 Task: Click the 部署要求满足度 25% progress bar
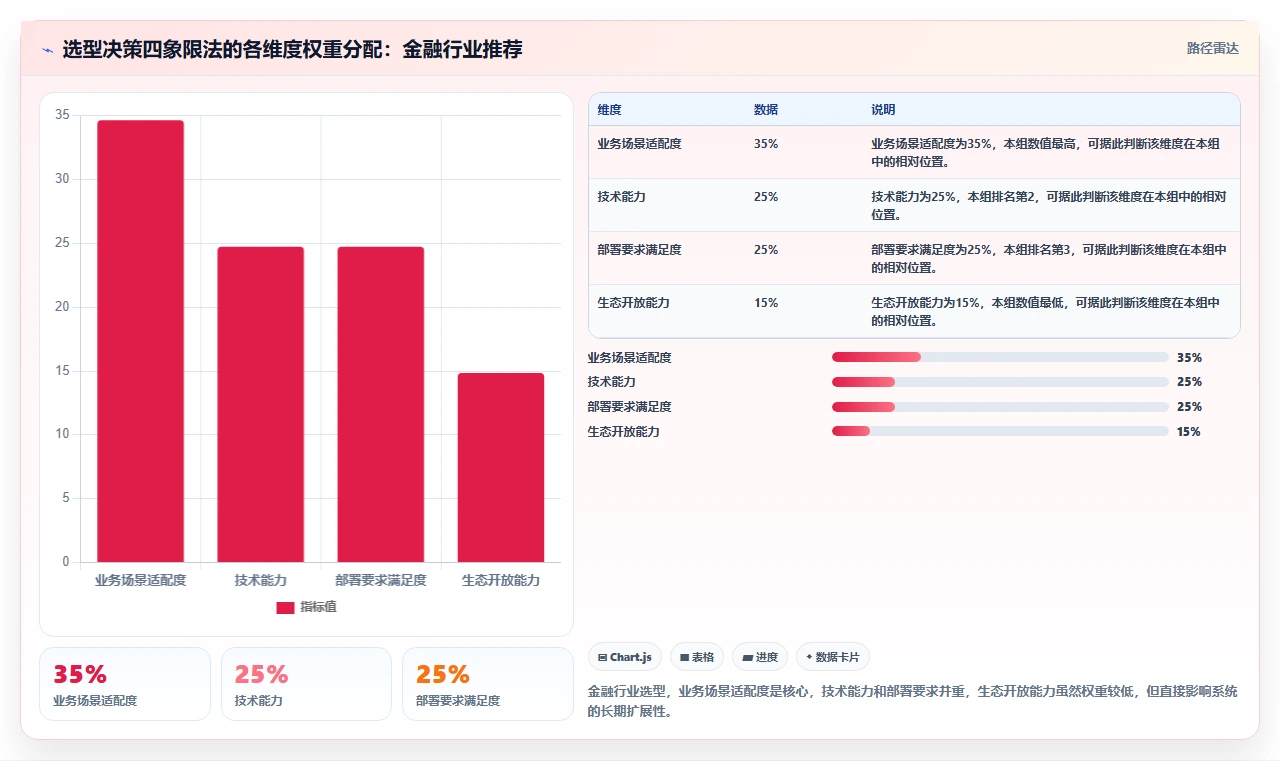1000,407
